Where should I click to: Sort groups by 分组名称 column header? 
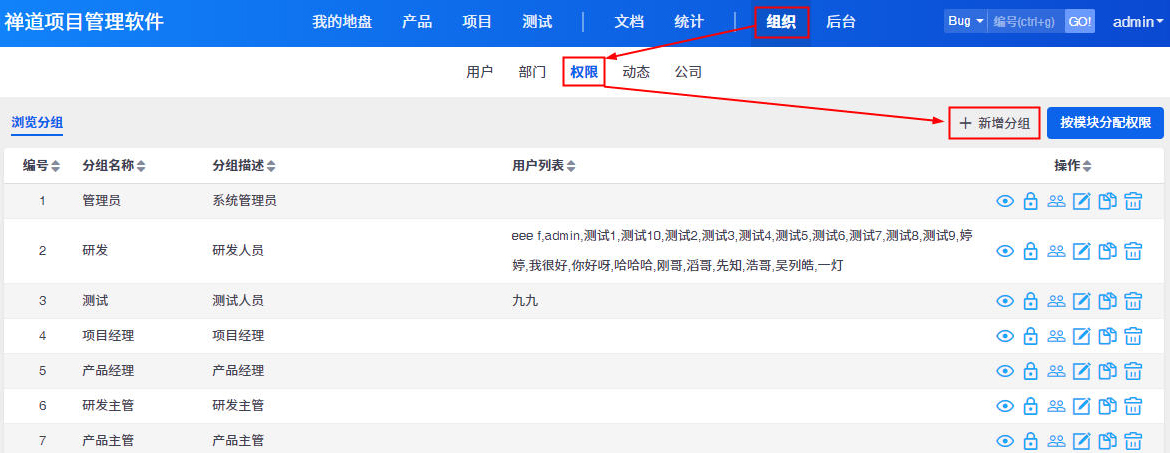[x=114, y=165]
